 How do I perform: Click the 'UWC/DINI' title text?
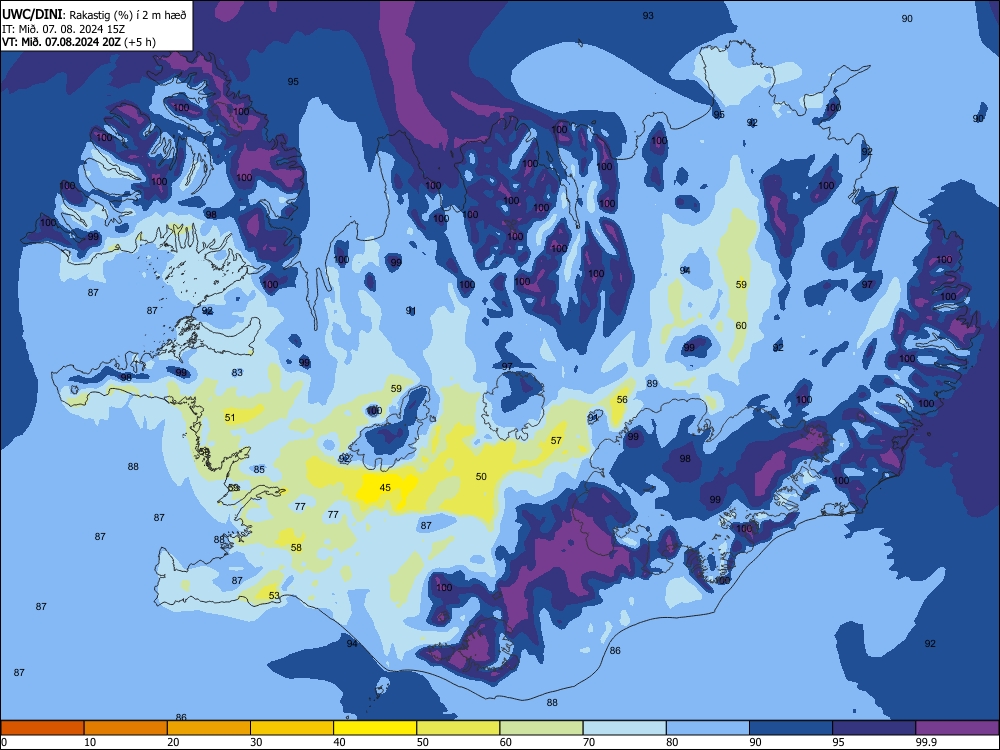pyautogui.click(x=31, y=15)
